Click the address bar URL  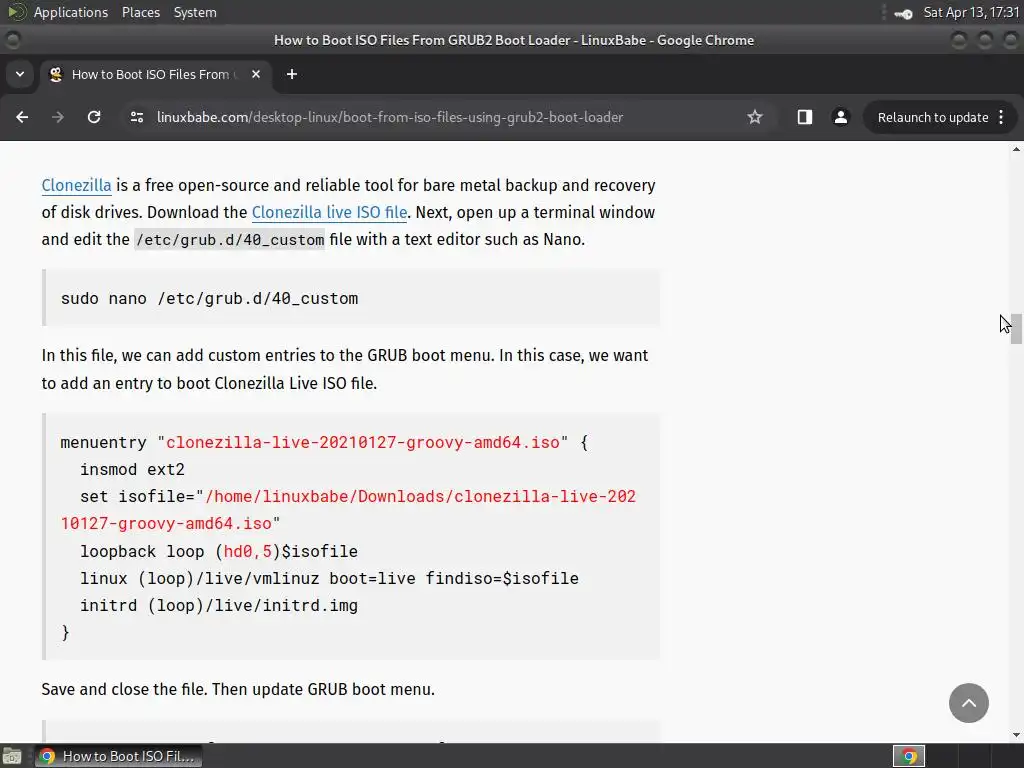point(390,118)
